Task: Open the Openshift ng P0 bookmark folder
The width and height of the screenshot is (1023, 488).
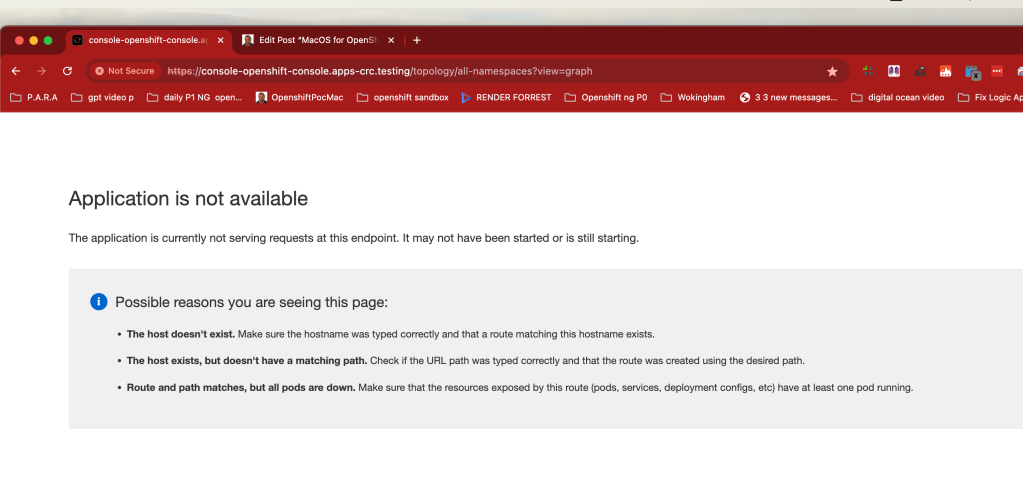Action: (605, 97)
